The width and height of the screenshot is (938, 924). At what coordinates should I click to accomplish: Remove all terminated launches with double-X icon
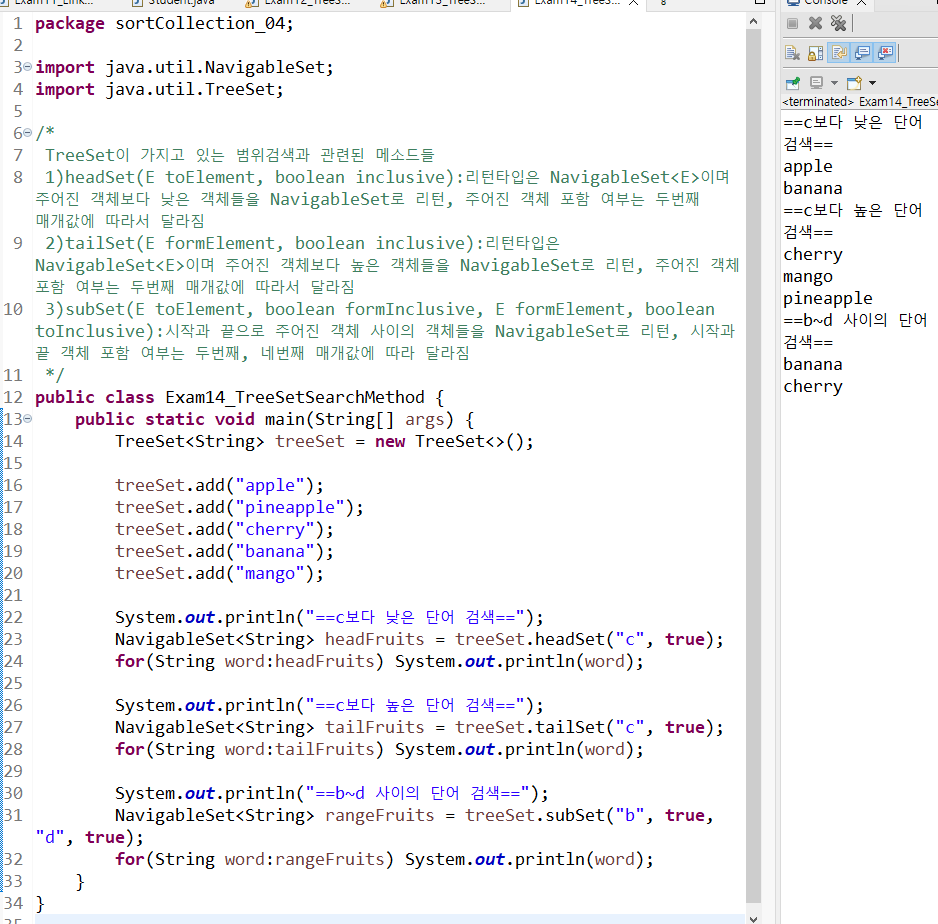click(x=838, y=23)
